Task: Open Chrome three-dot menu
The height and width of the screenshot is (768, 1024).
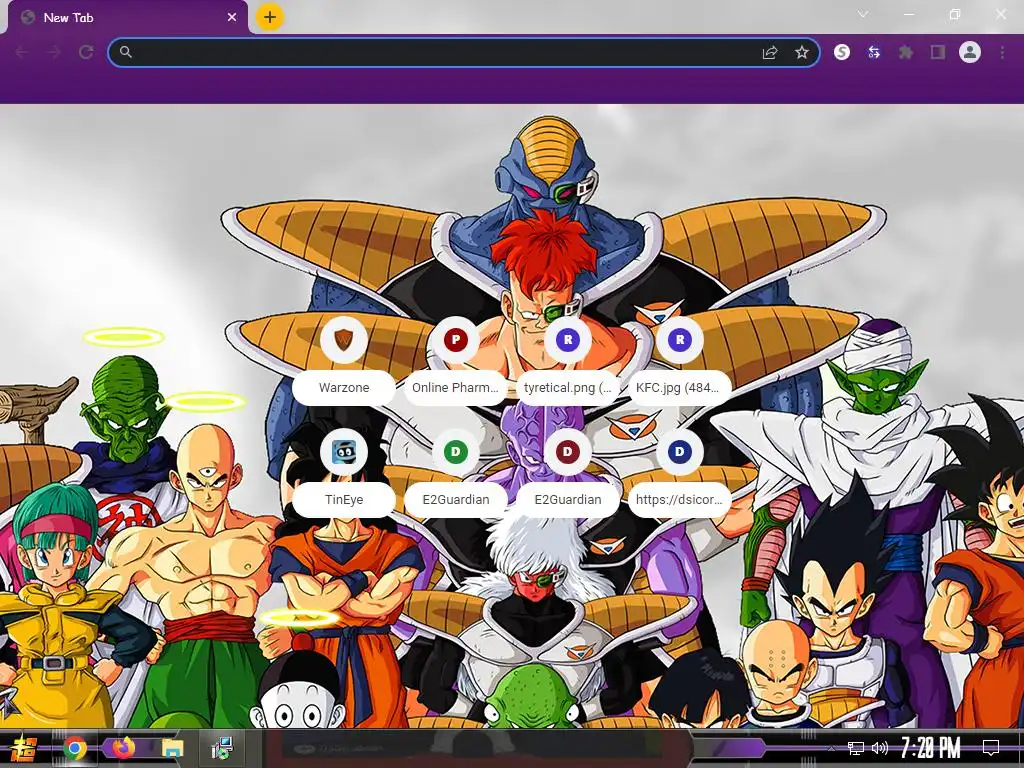Action: coord(1002,52)
